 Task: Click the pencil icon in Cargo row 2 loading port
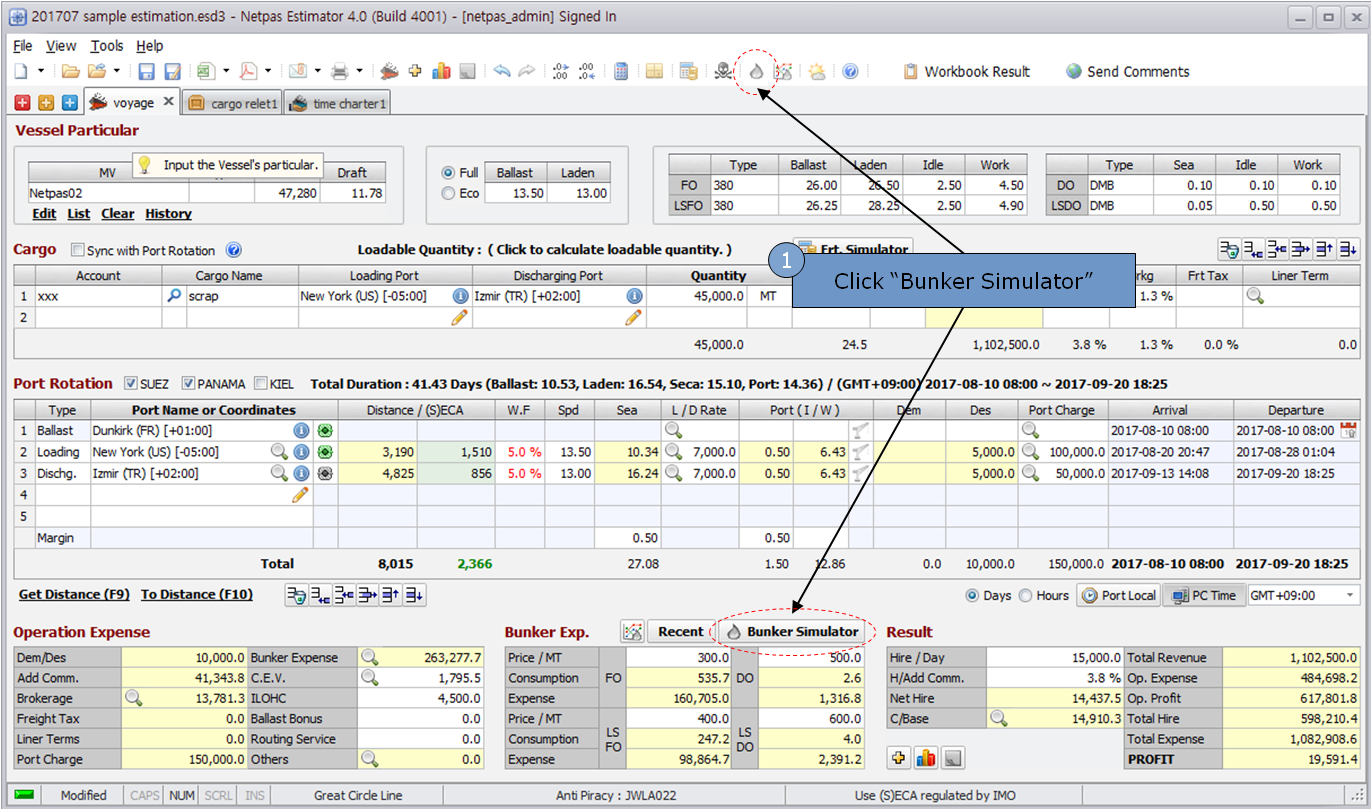coord(459,317)
